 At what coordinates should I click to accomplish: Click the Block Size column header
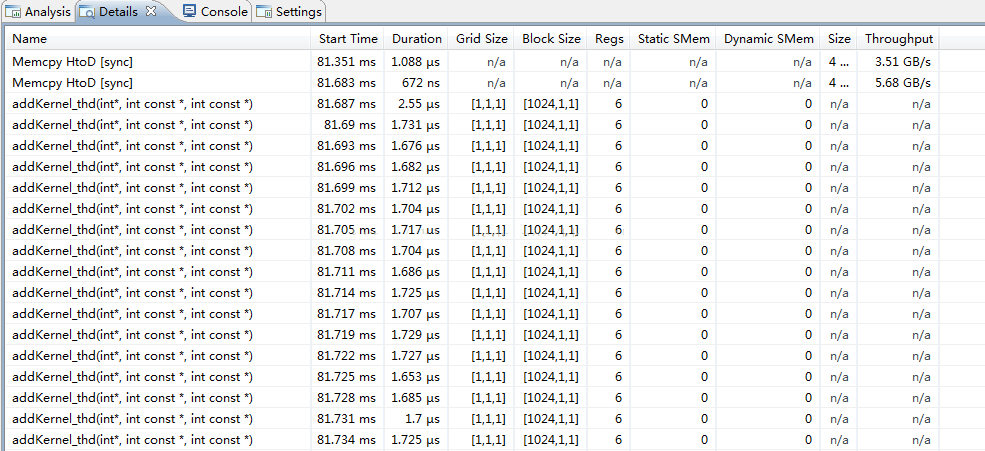[551, 39]
